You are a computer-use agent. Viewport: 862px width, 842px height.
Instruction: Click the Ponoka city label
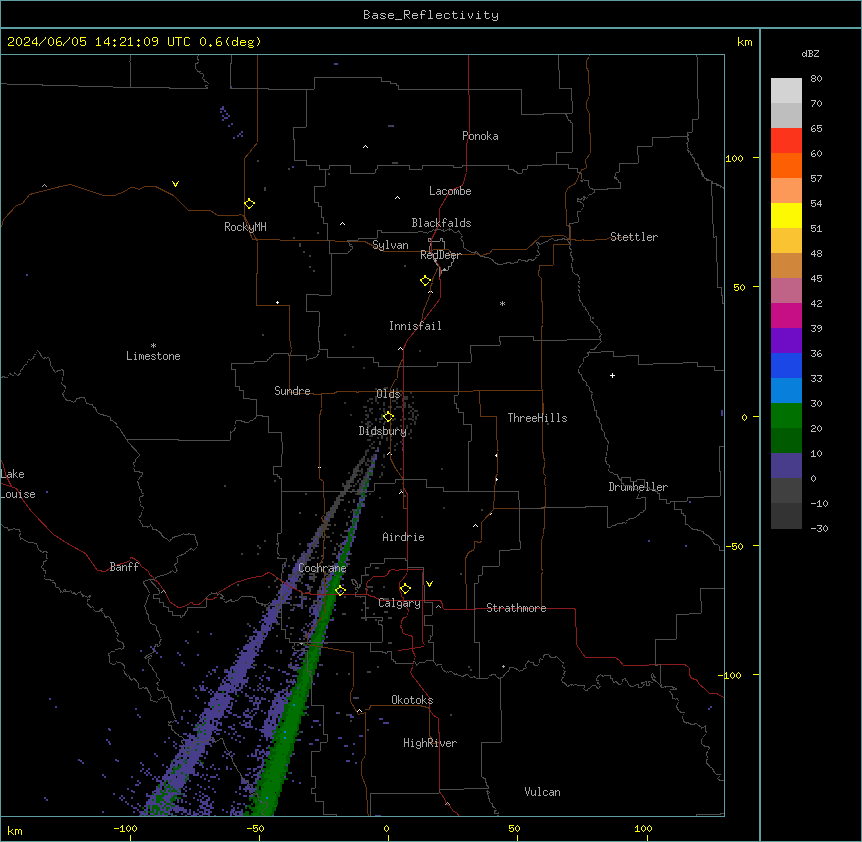(x=480, y=136)
